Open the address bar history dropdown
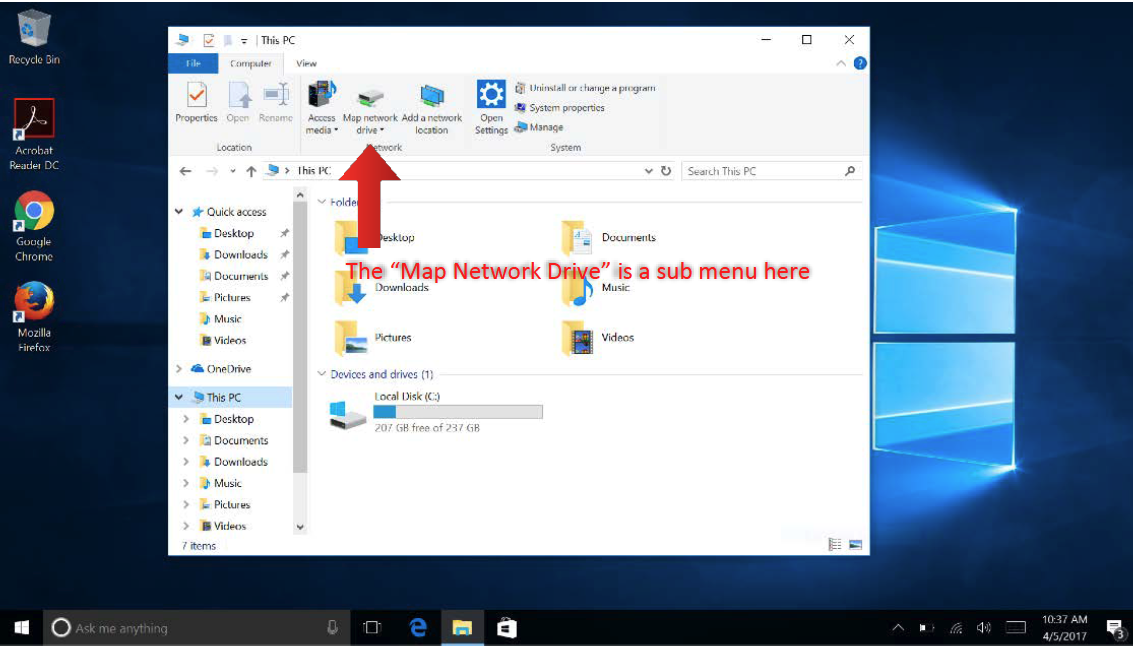The height and width of the screenshot is (646, 1133). [648, 171]
